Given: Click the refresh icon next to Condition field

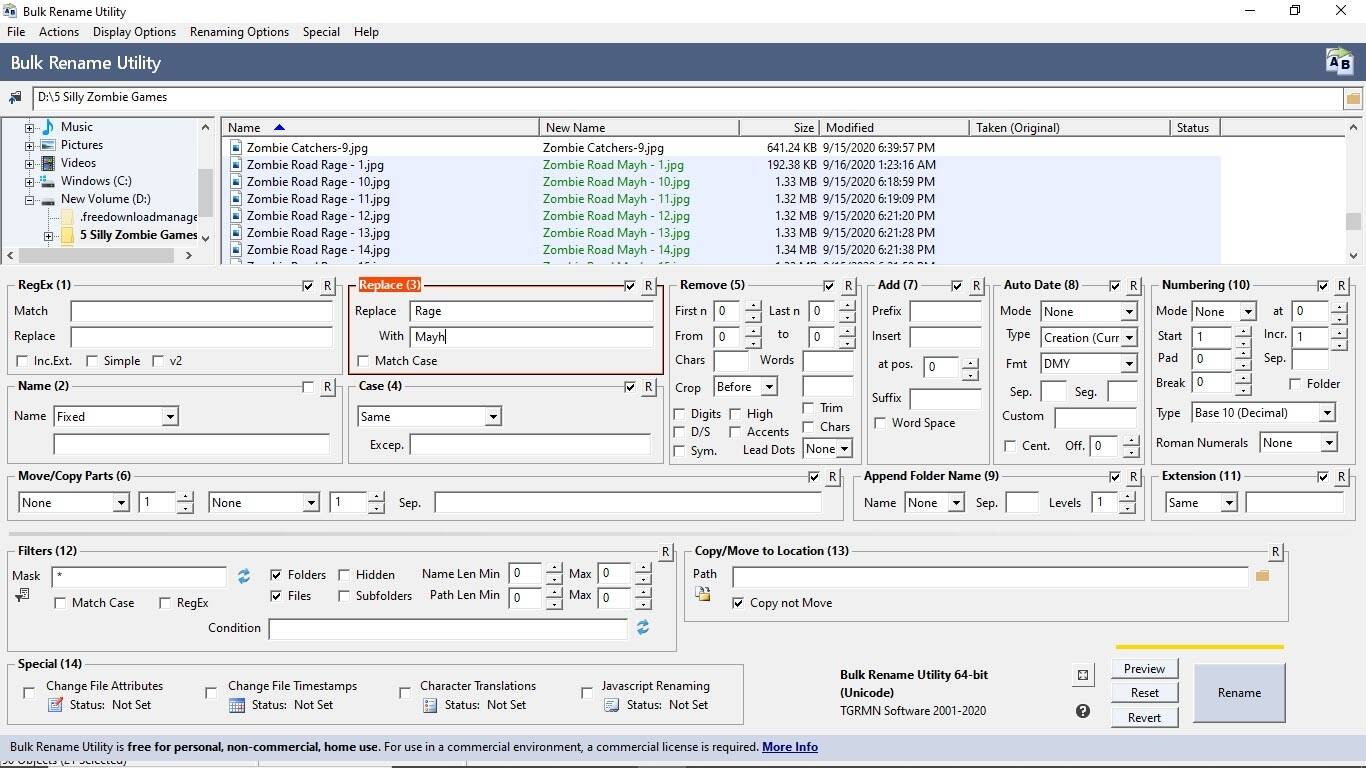Looking at the screenshot, I should point(643,627).
